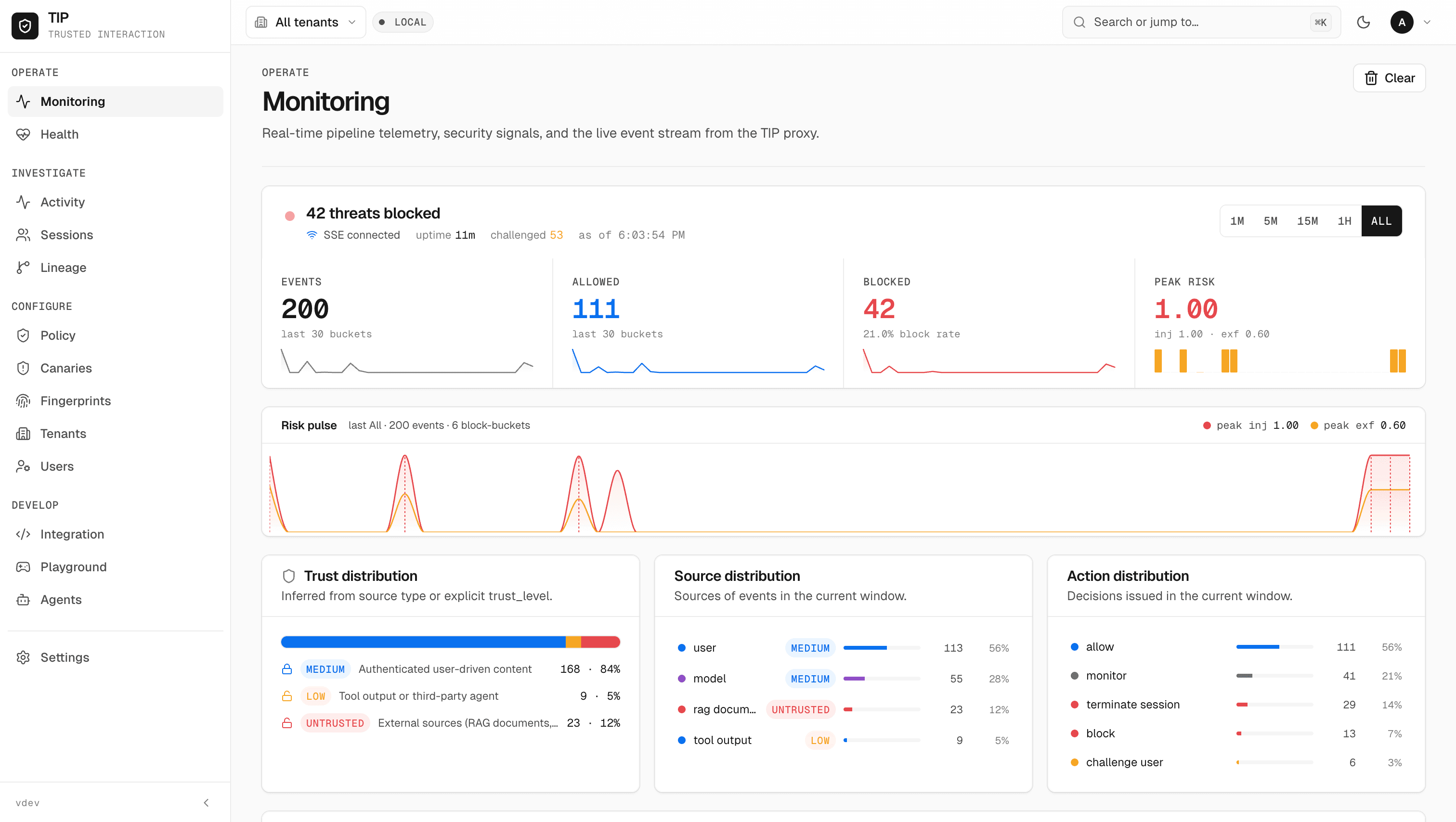
Task: Click the Playground gamepad icon
Action: click(23, 567)
